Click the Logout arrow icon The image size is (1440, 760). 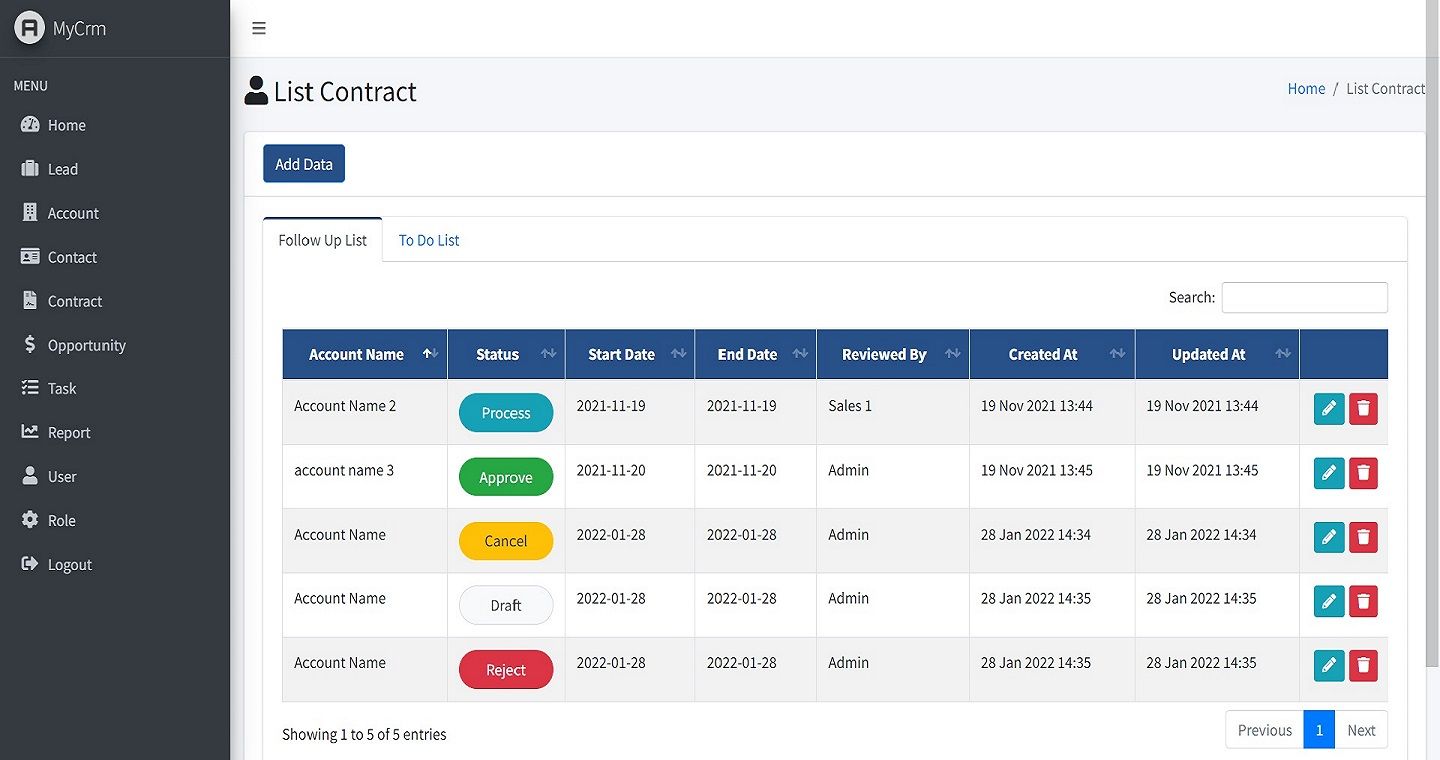[x=30, y=564]
